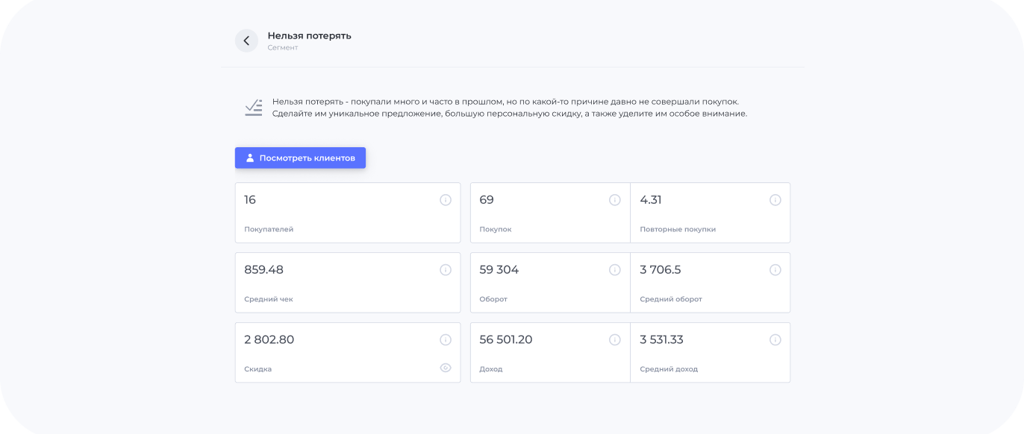Select the Повторные покупки value 4.31
The width and height of the screenshot is (1024, 434).
(x=650, y=200)
